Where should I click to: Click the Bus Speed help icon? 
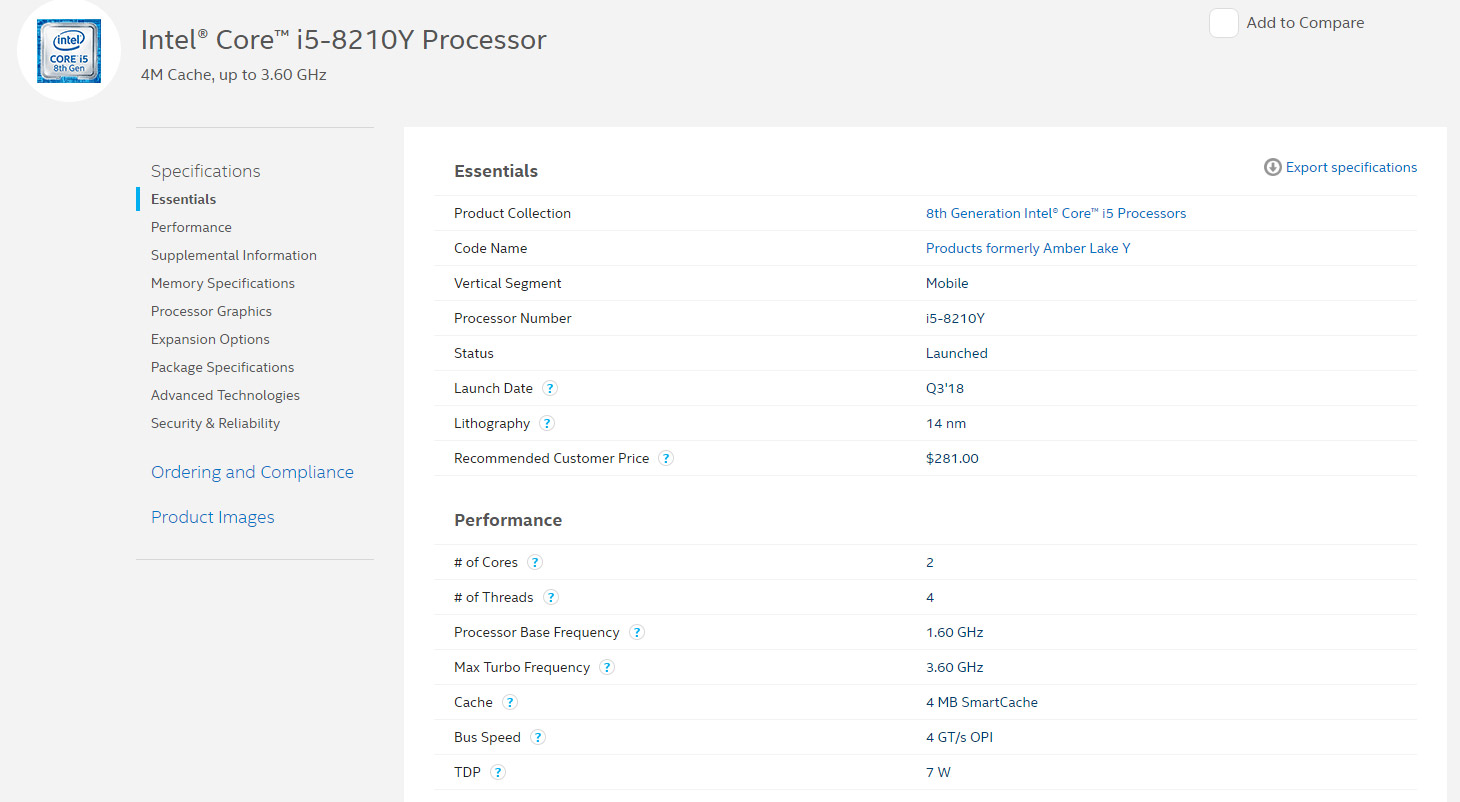pyautogui.click(x=538, y=737)
